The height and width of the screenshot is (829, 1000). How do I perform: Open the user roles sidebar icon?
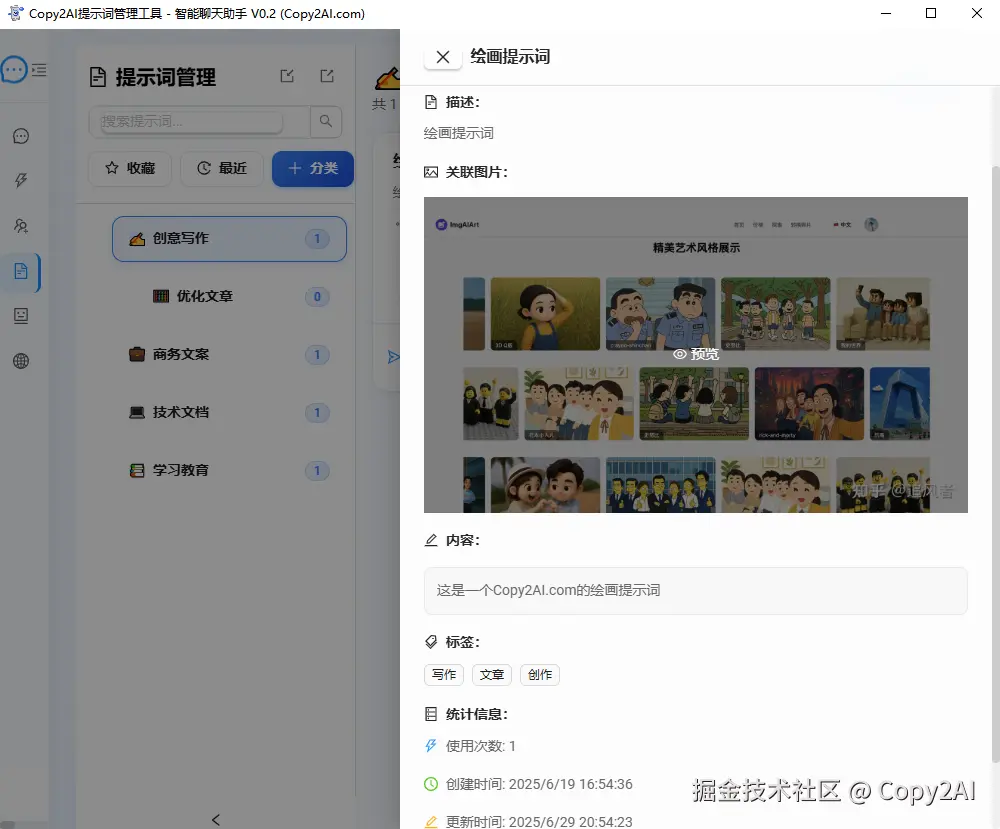pyautogui.click(x=21, y=226)
